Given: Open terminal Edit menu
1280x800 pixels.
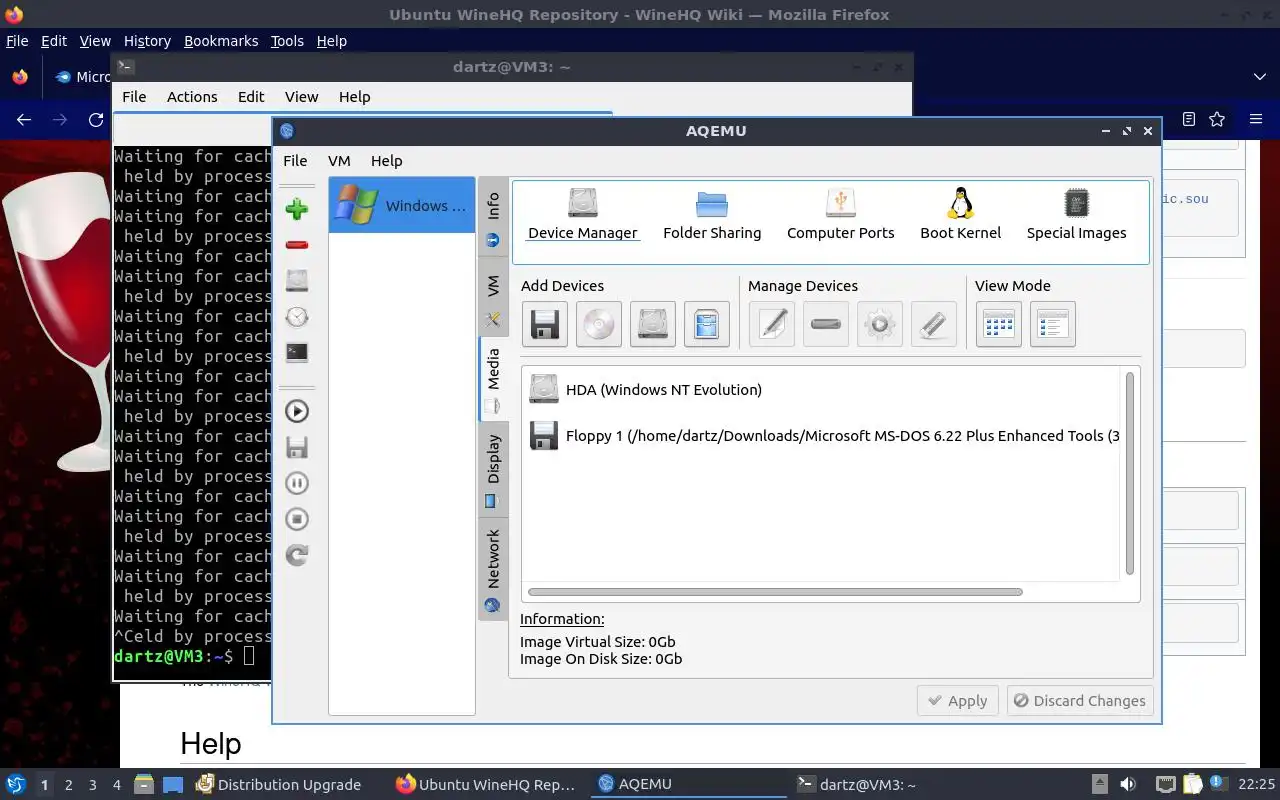Looking at the screenshot, I should 251,97.
